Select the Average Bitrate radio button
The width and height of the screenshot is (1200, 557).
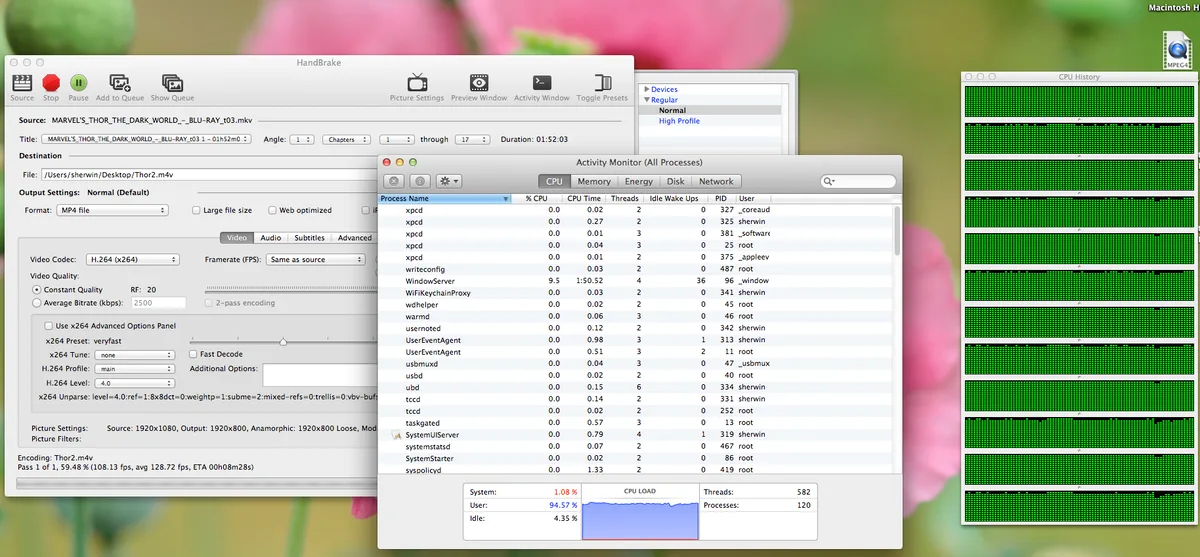pos(37,302)
